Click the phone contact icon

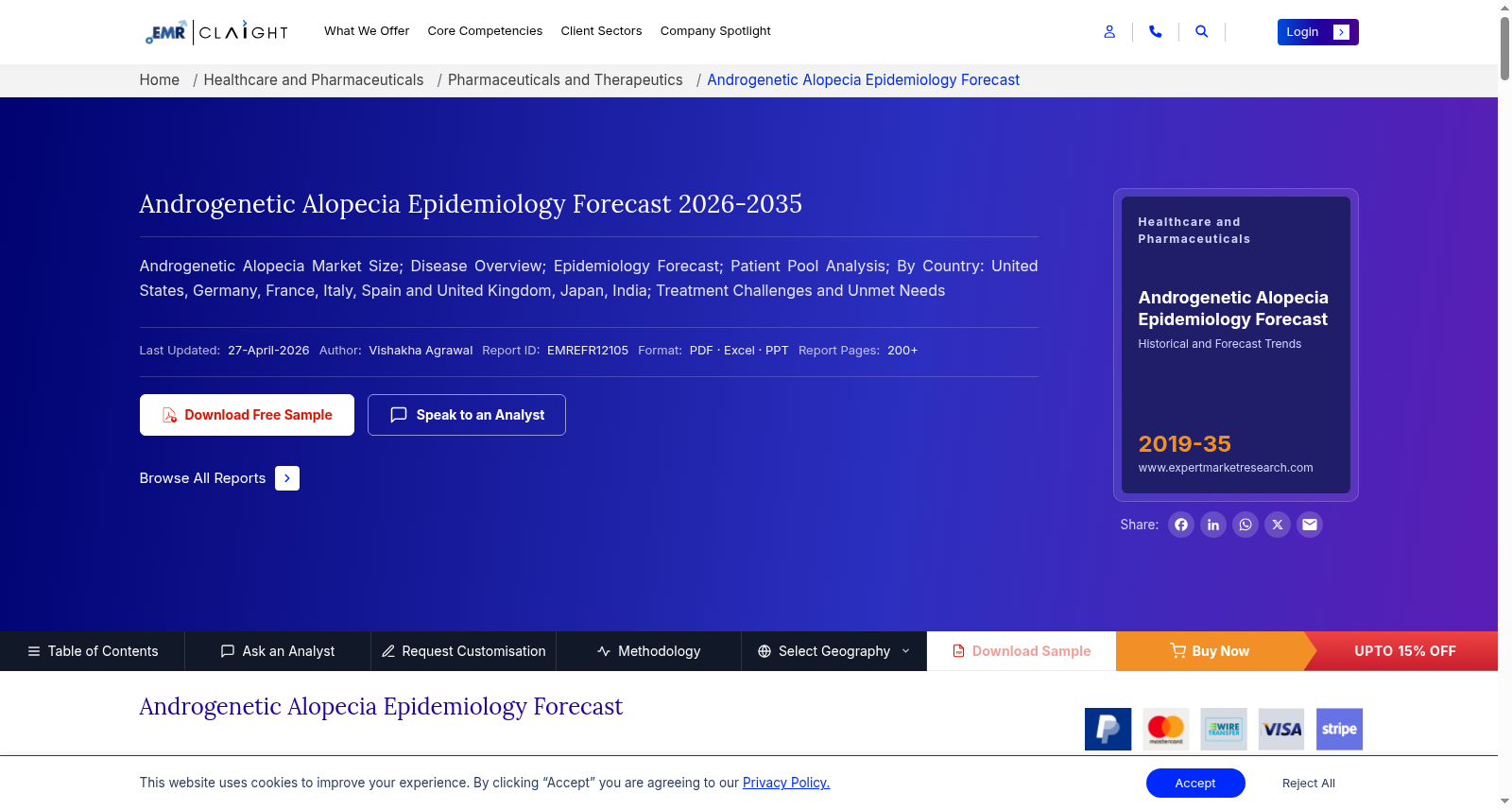pyautogui.click(x=1155, y=31)
